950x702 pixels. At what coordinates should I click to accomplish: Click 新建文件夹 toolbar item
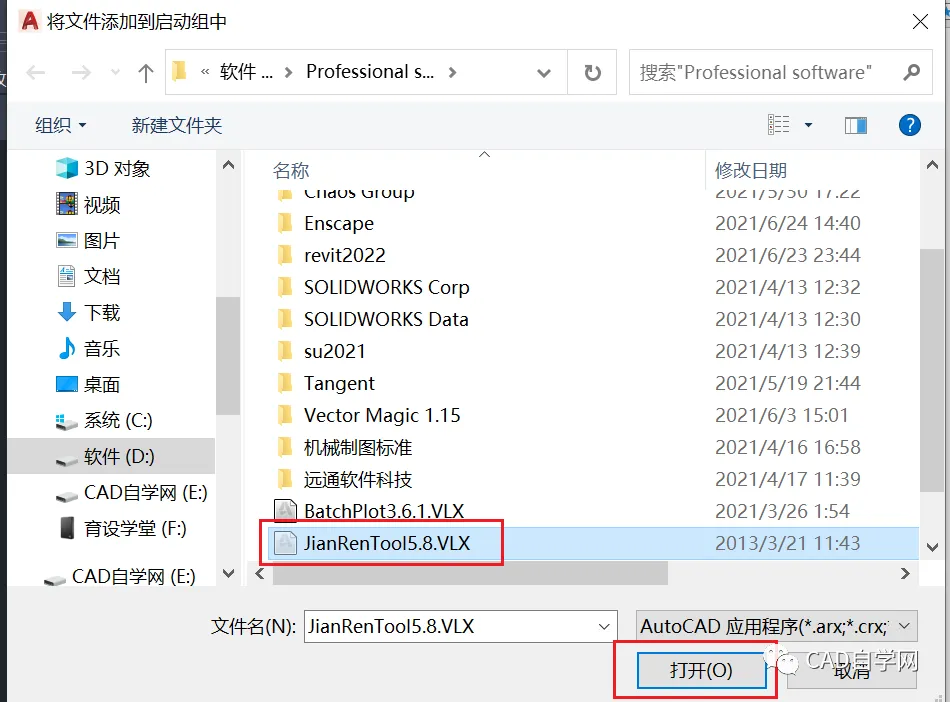tap(177, 125)
